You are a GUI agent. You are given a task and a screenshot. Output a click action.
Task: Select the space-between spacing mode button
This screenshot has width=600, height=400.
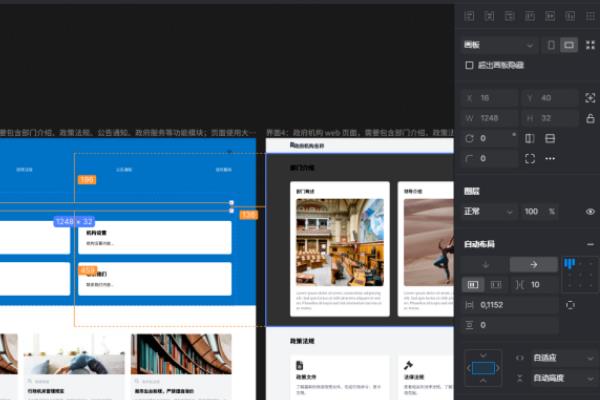click(496, 285)
